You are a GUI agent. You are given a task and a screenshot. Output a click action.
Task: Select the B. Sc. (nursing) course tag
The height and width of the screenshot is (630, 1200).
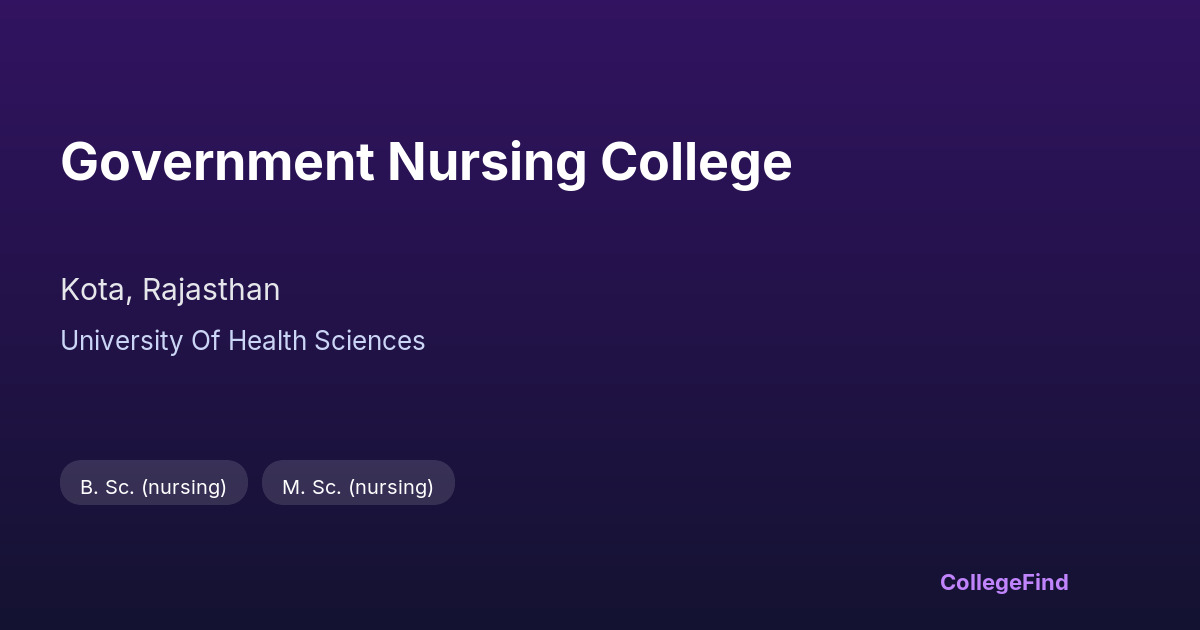(x=153, y=487)
